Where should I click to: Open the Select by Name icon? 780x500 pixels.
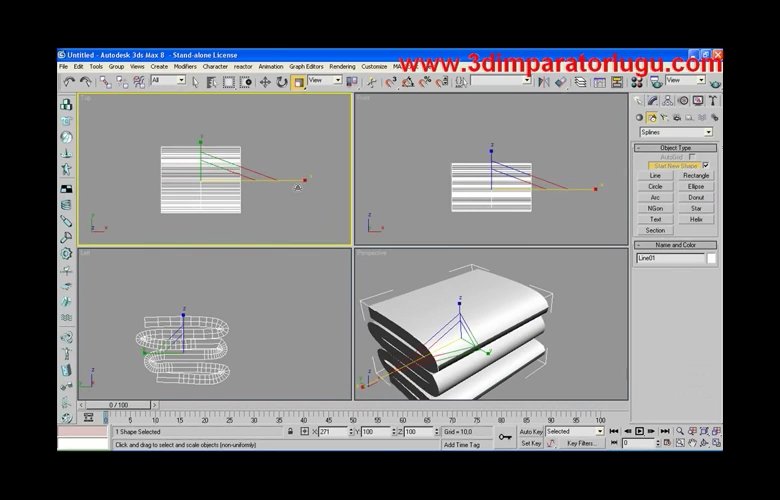(x=211, y=82)
